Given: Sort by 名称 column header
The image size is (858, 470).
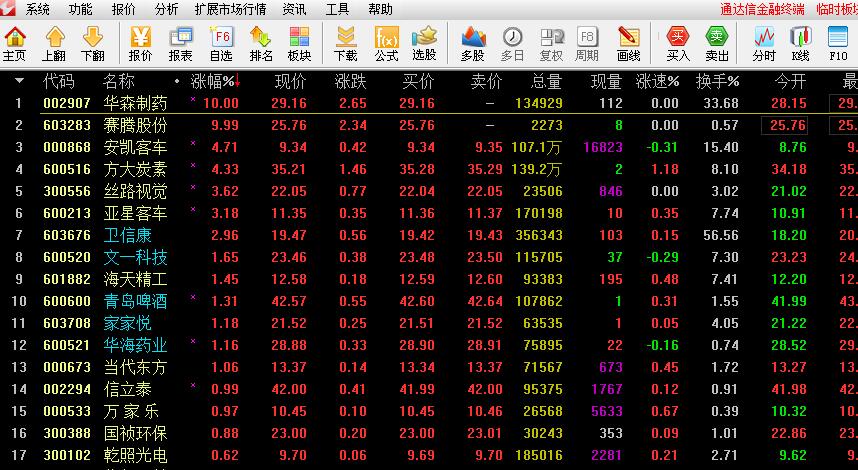Looking at the screenshot, I should [x=119, y=82].
